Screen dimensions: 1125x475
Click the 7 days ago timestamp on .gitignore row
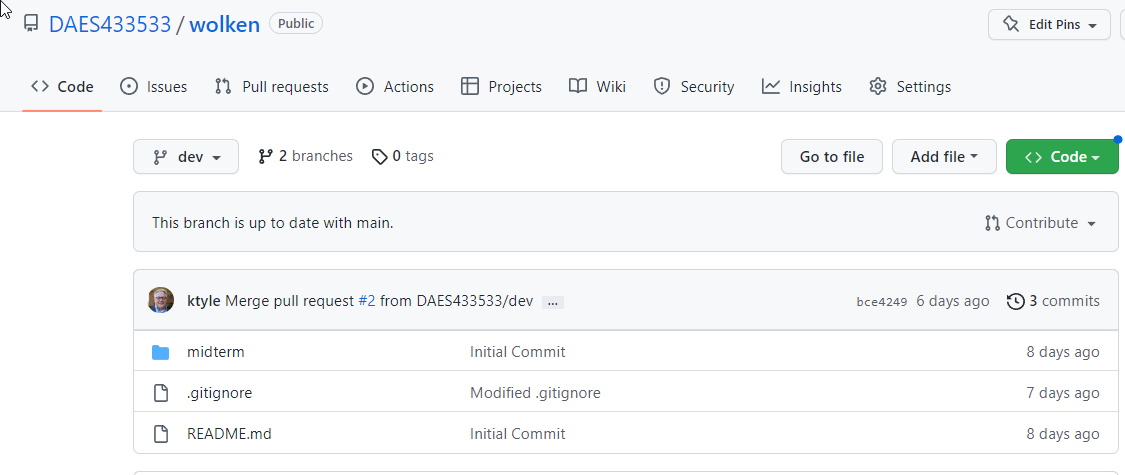point(1063,392)
